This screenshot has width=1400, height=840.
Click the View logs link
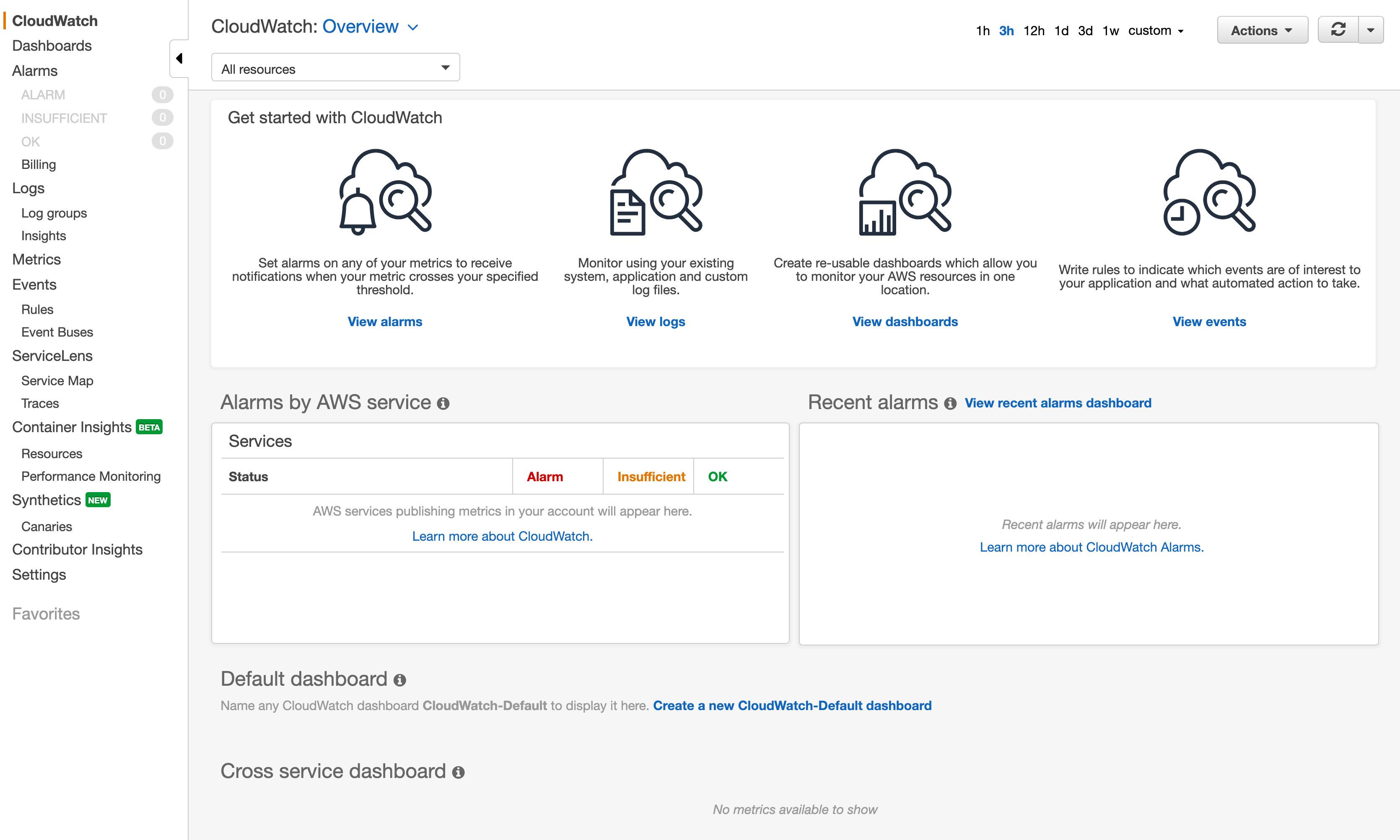tap(655, 322)
